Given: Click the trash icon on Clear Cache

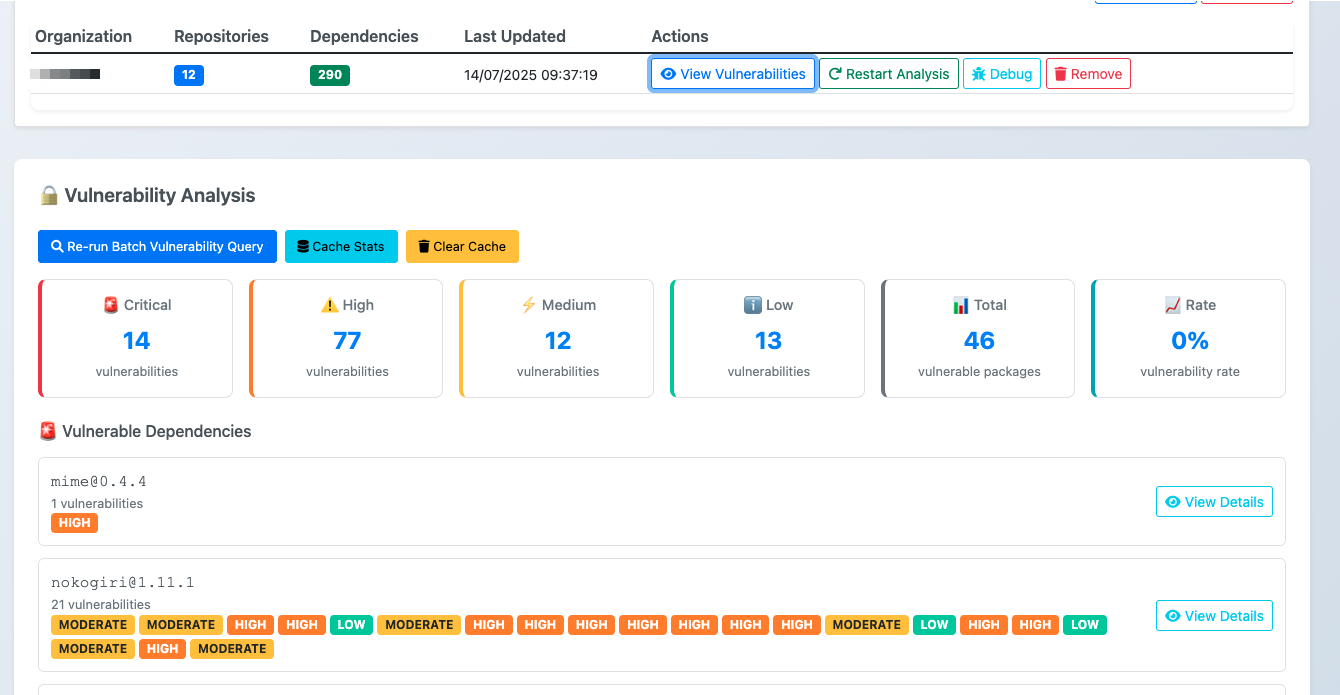Looking at the screenshot, I should tap(425, 246).
